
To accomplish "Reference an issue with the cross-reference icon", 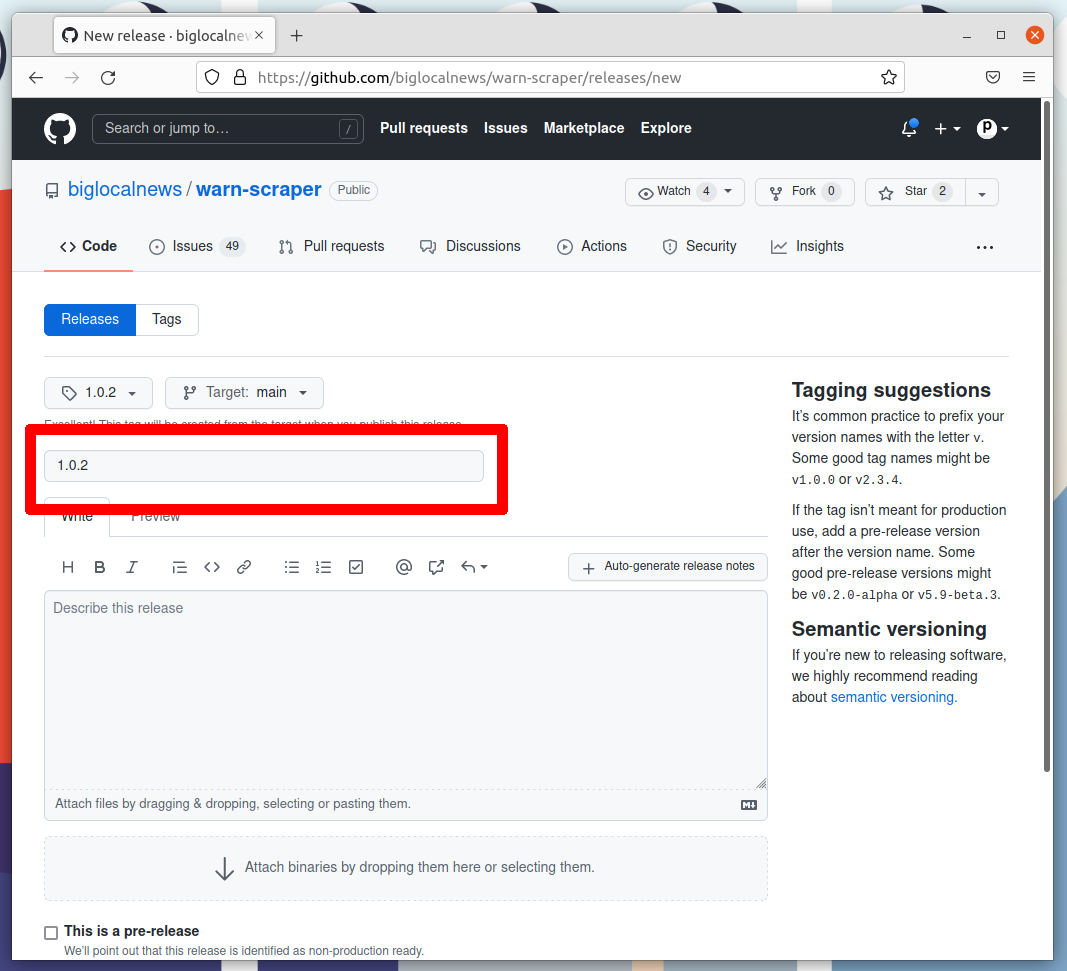I will click(436, 567).
